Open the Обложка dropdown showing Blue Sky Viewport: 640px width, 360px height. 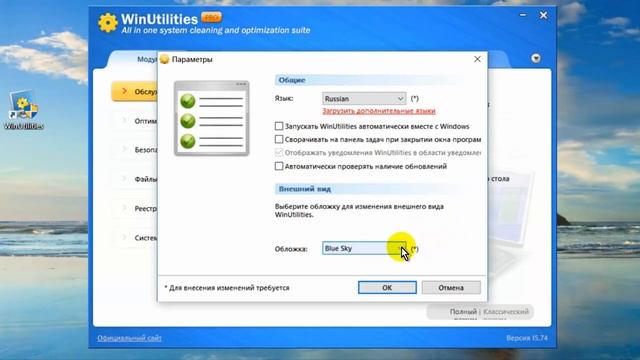point(364,248)
